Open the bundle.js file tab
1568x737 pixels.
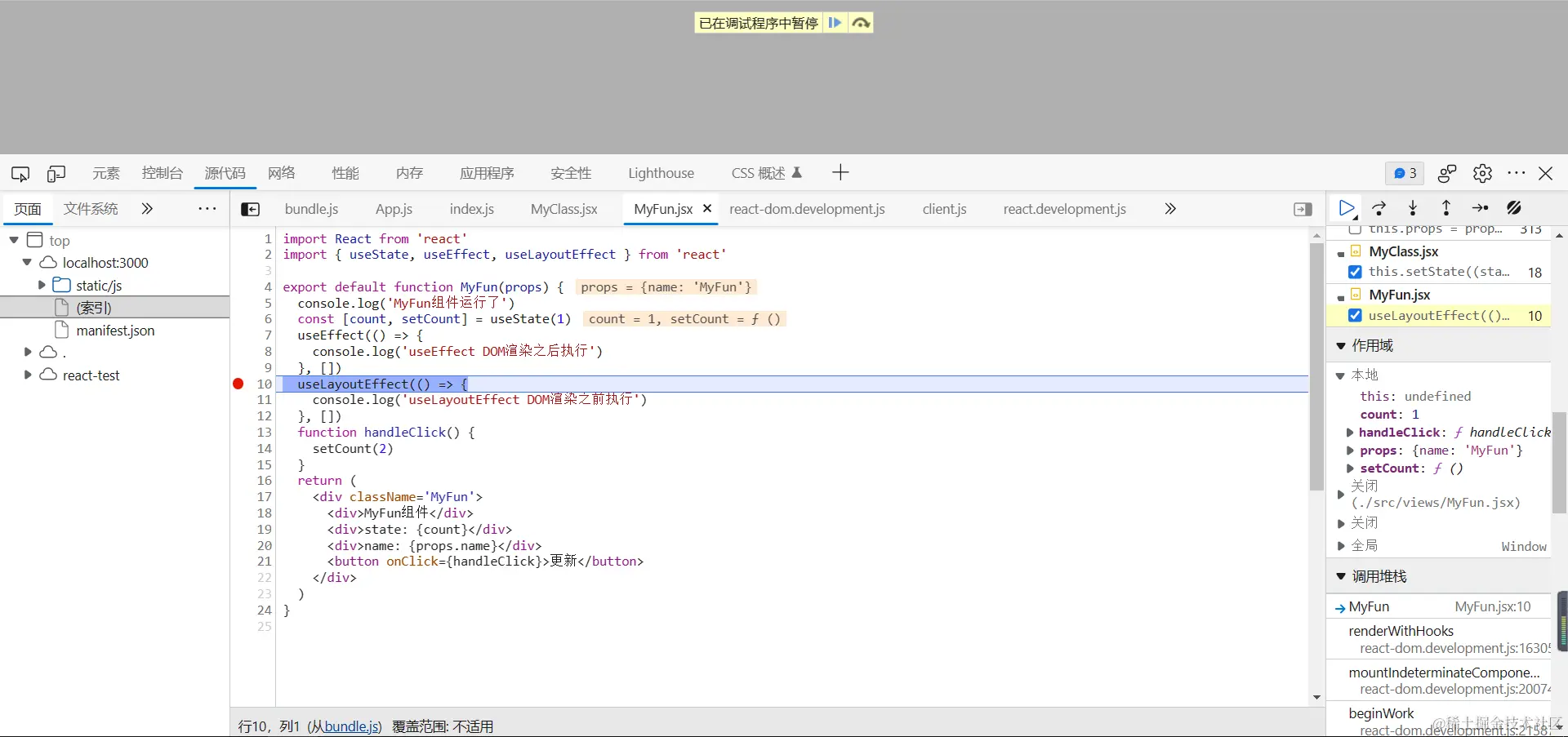tap(311, 209)
